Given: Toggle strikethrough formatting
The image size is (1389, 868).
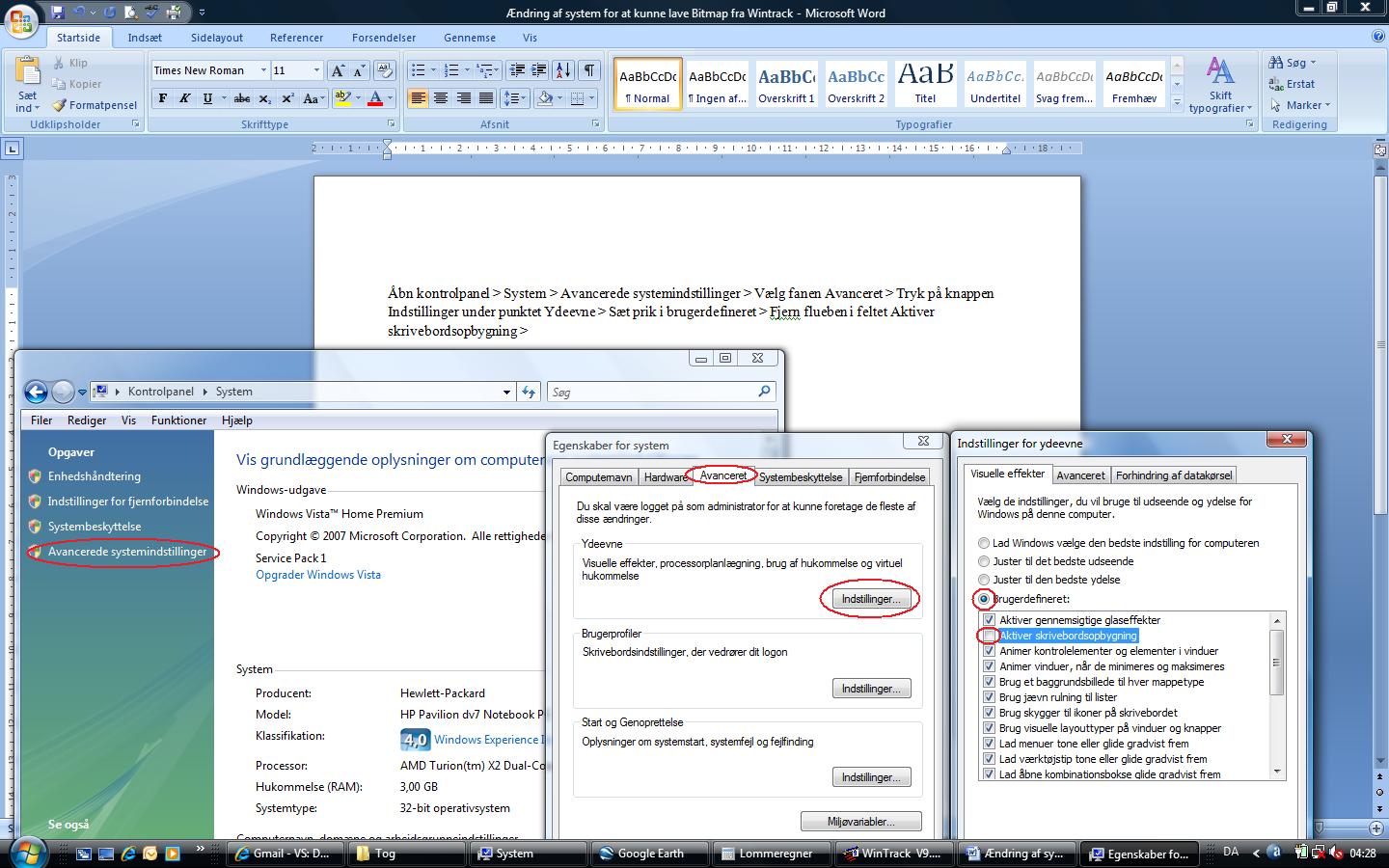Looking at the screenshot, I should click(242, 98).
